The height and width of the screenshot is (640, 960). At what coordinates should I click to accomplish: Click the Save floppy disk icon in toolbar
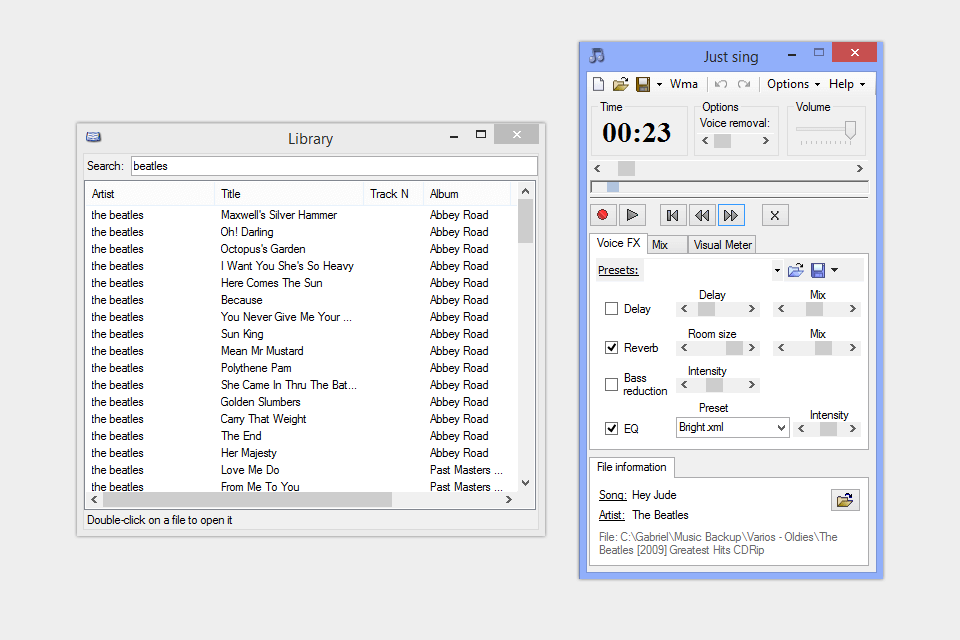pyautogui.click(x=643, y=84)
